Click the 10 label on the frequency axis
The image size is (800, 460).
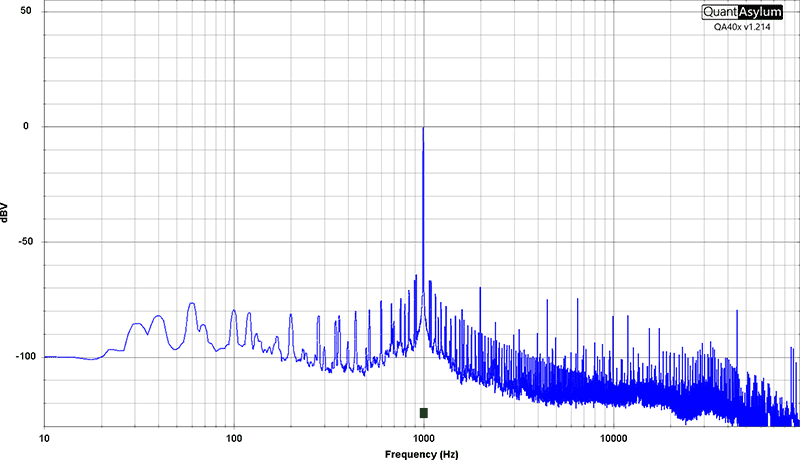(x=44, y=439)
